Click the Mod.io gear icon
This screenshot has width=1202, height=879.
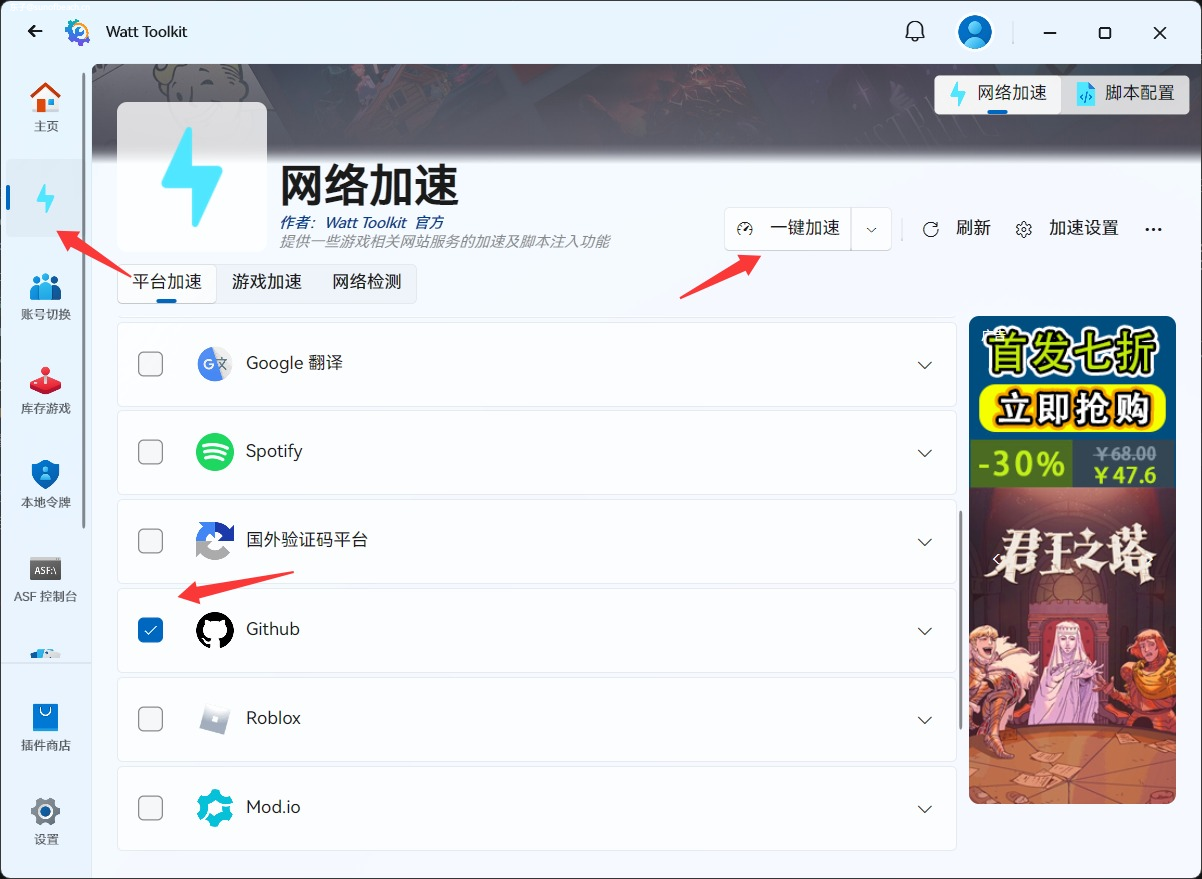click(x=214, y=808)
